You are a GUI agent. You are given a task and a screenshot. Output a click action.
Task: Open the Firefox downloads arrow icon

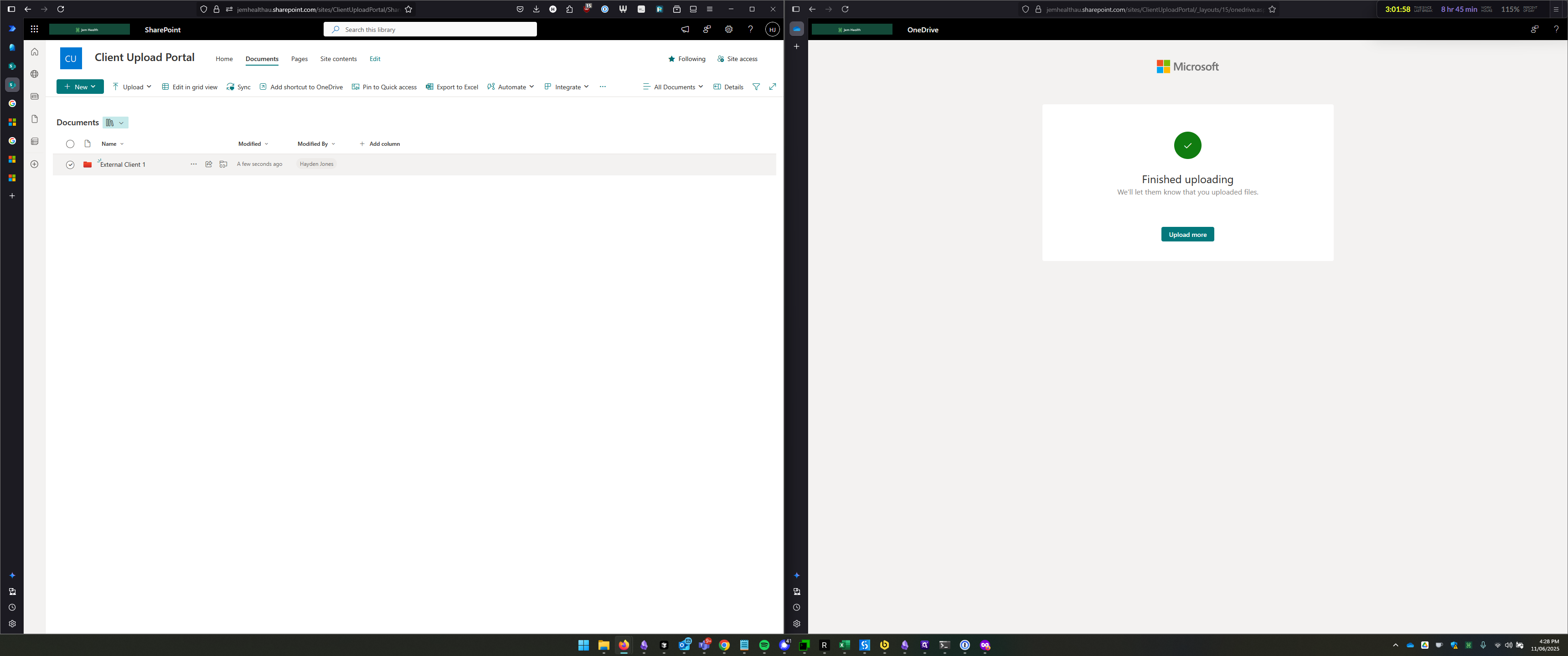coord(536,9)
